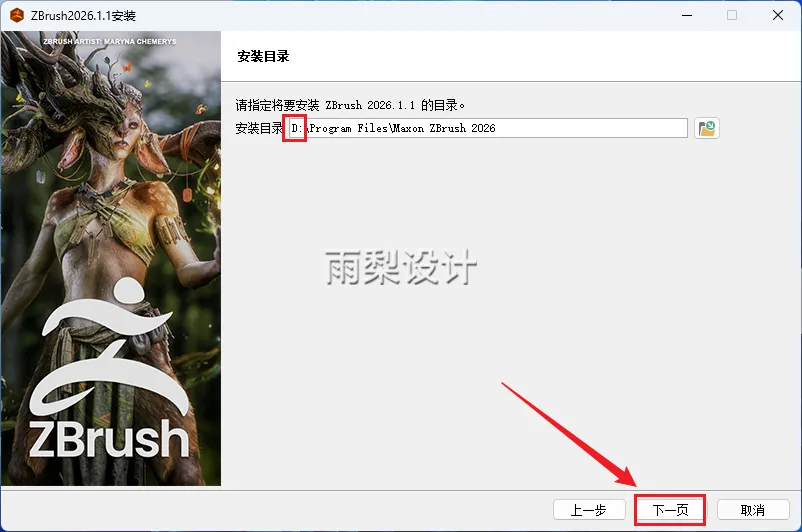The width and height of the screenshot is (802, 532).
Task: Open the folder browse icon beside install path
Action: [x=707, y=128]
